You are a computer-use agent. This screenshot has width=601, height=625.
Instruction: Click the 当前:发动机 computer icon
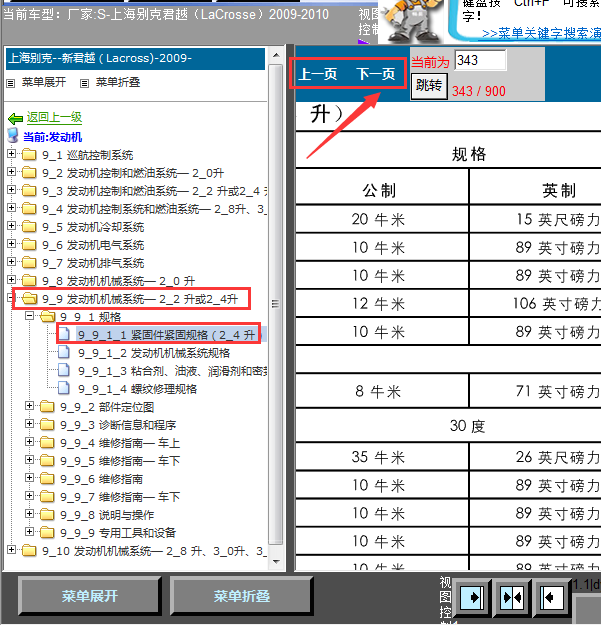click(x=14, y=136)
